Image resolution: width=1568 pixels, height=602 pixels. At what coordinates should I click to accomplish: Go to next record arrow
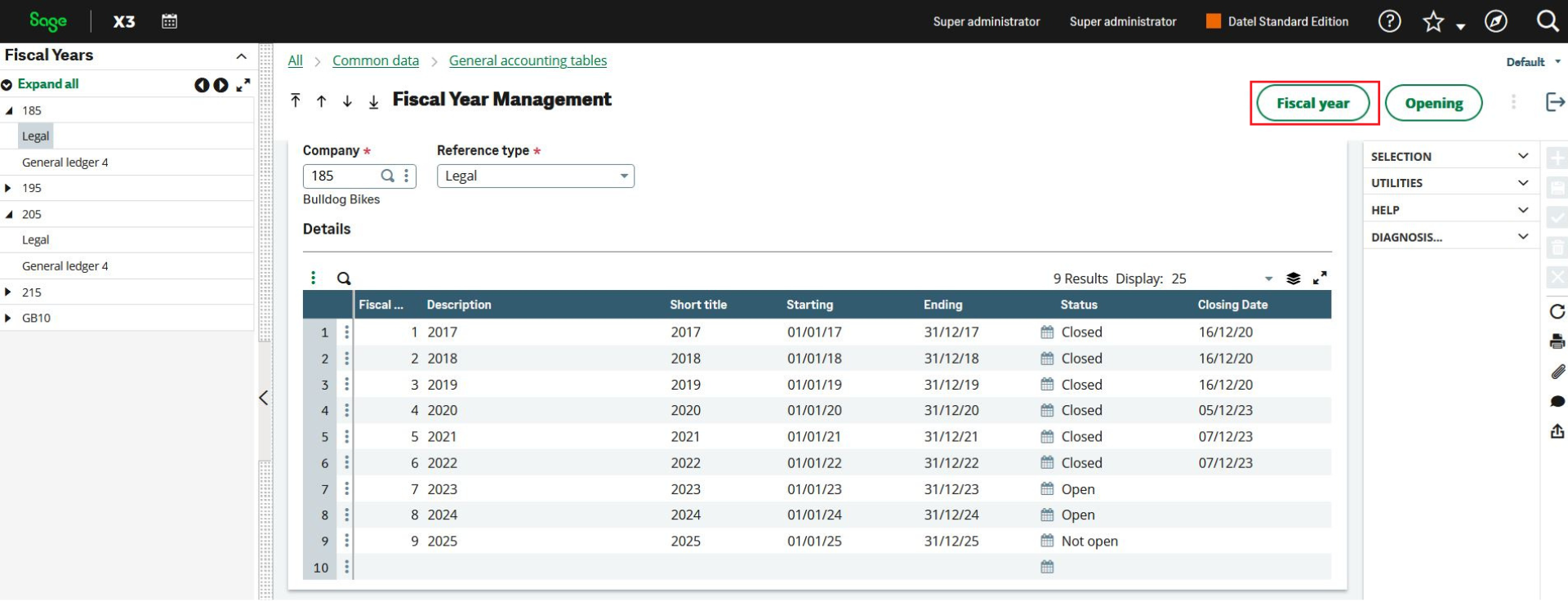[348, 101]
